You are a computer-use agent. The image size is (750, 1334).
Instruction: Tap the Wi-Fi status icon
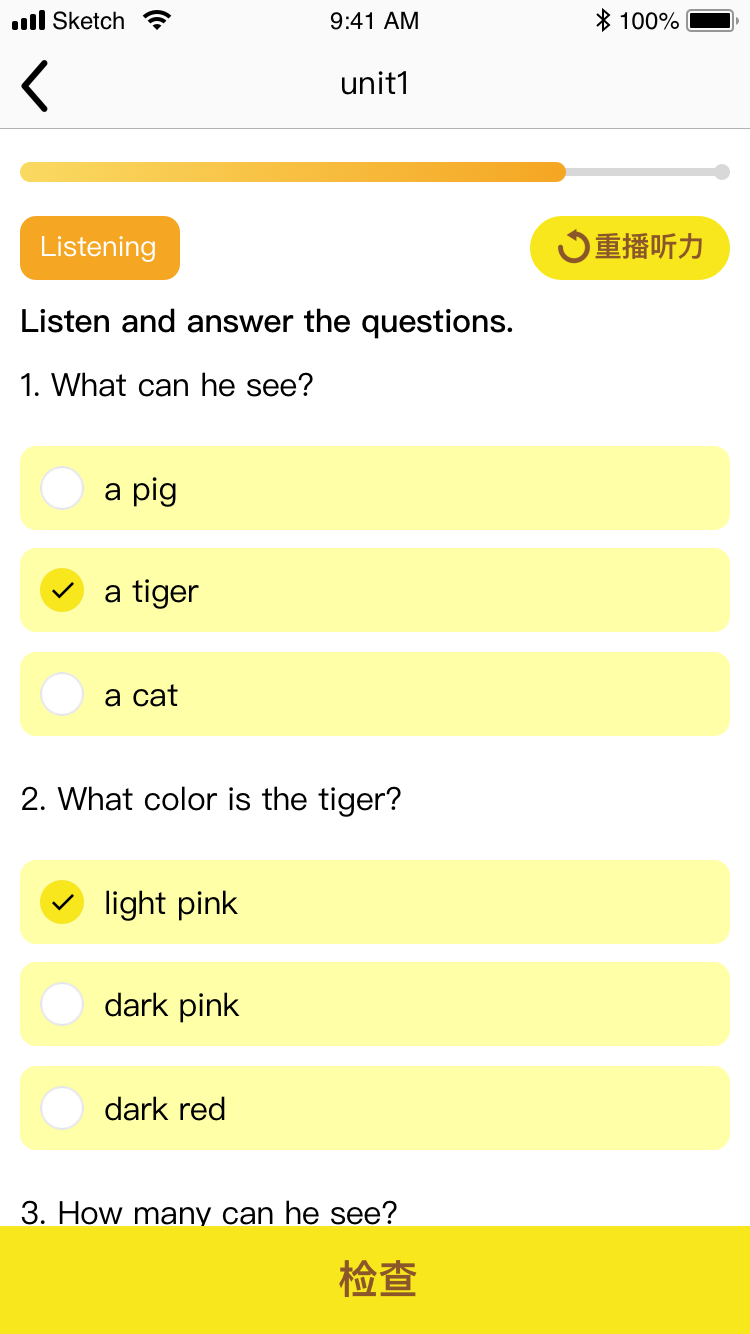156,20
